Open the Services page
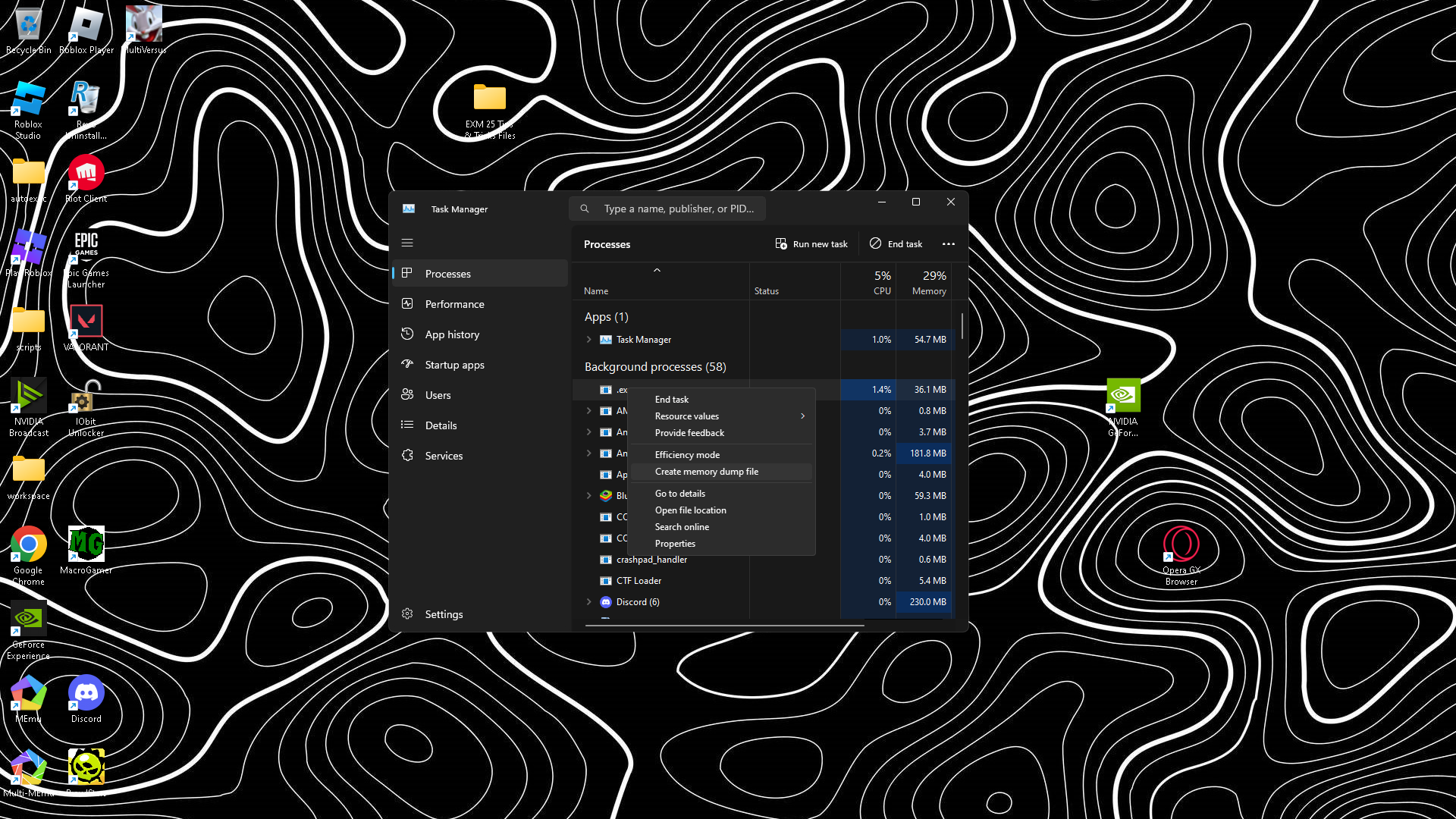The image size is (1456, 819). click(x=444, y=456)
